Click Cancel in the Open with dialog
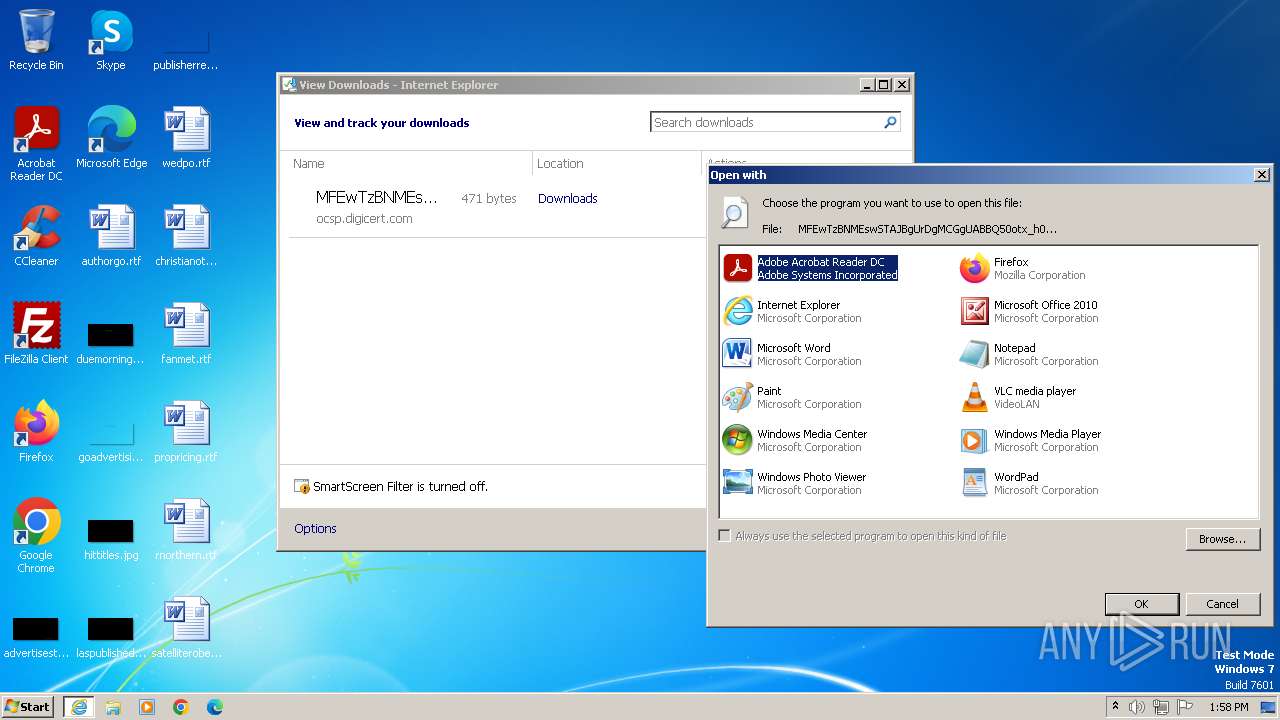Image resolution: width=1280 pixels, height=720 pixels. pyautogui.click(x=1222, y=604)
